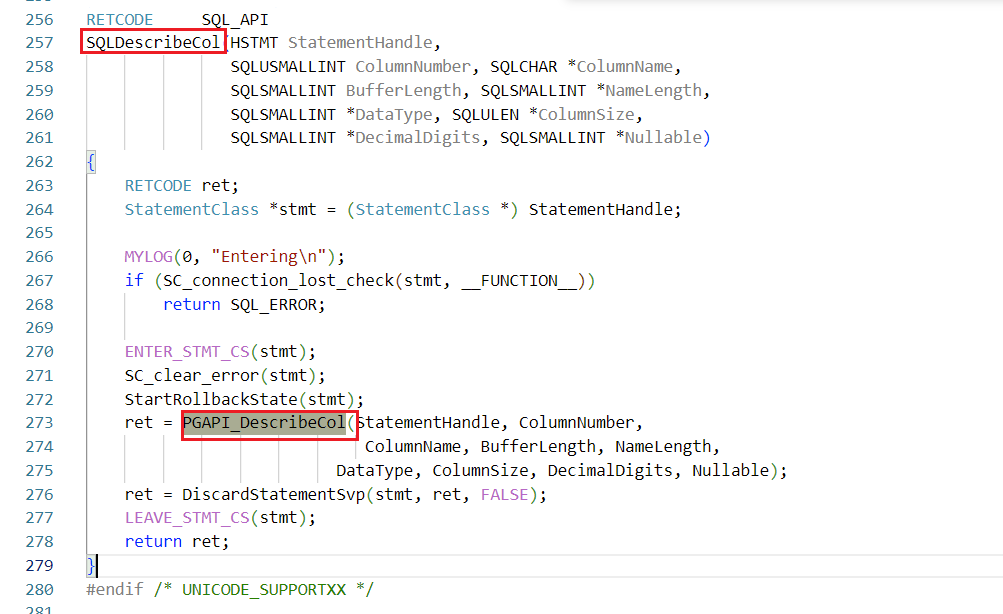Click SQLCHAR type on line 258
Image resolution: width=1003 pixels, height=614 pixels.
[523, 67]
